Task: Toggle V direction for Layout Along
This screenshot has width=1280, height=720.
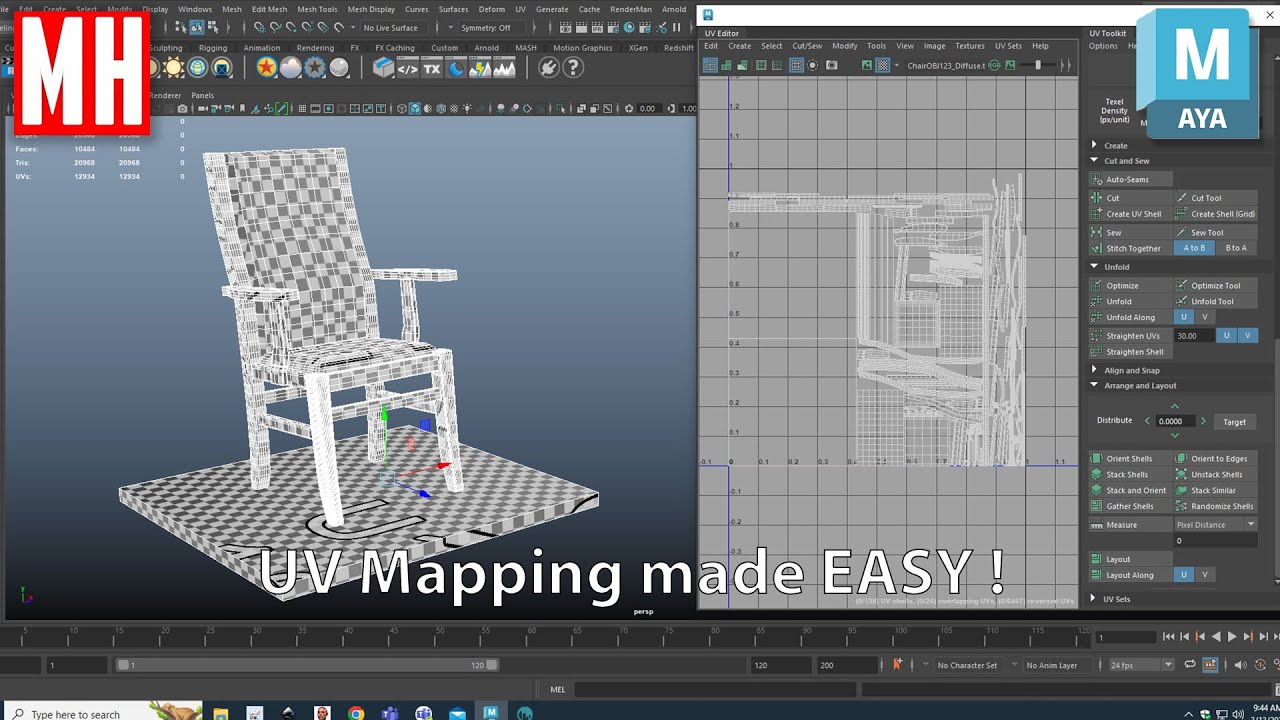Action: 1204,575
